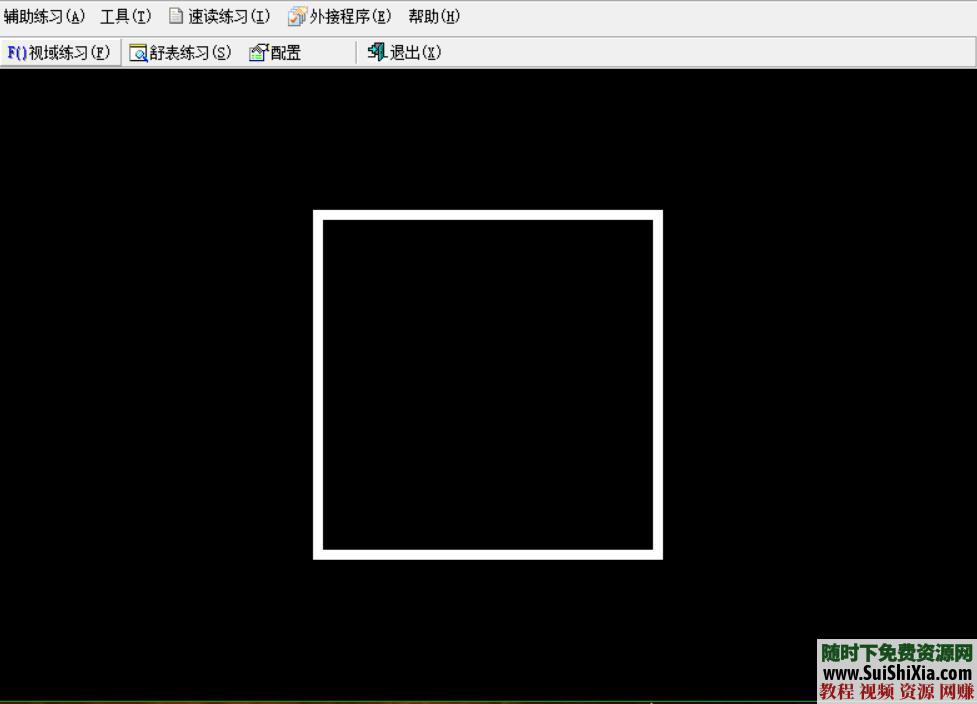
Task: Click the 外接程序 external programs icon
Action: point(297,17)
